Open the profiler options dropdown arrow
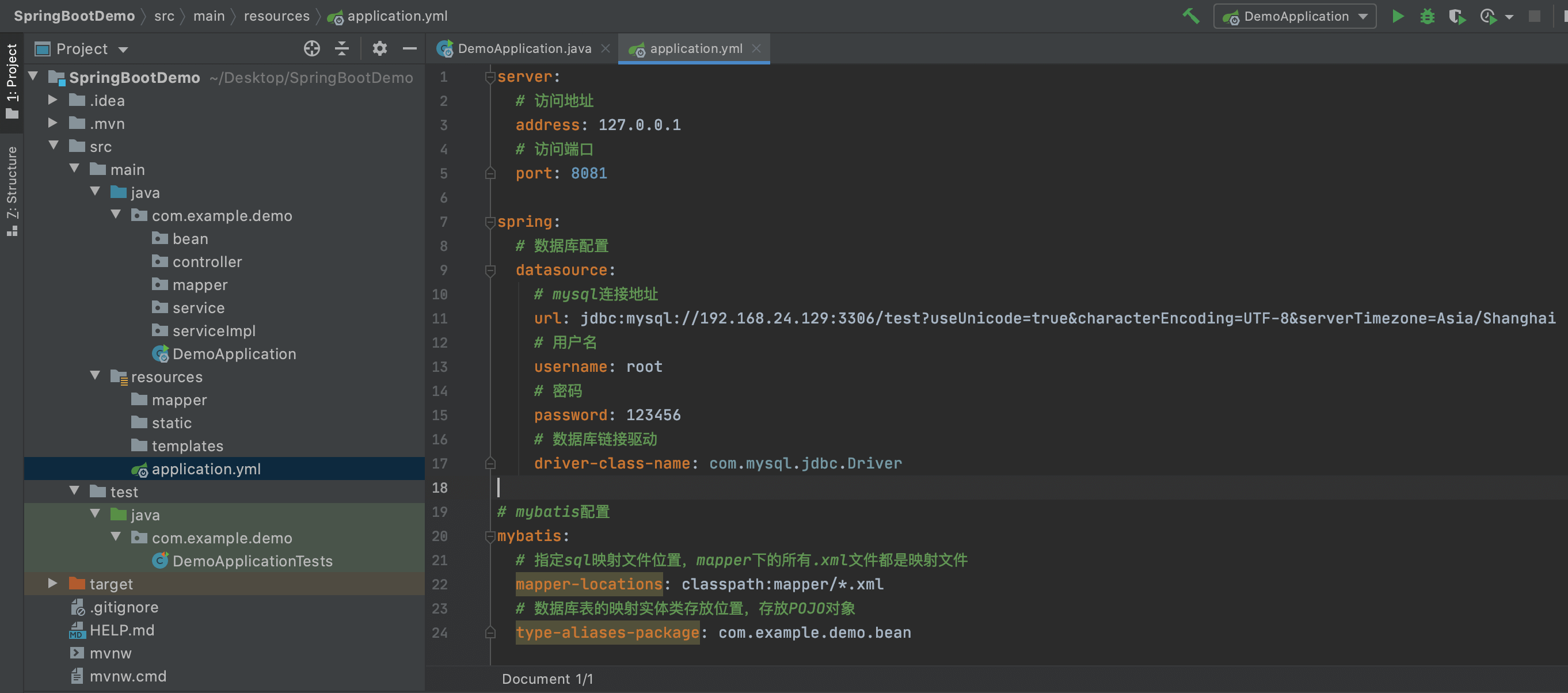 click(x=1509, y=17)
